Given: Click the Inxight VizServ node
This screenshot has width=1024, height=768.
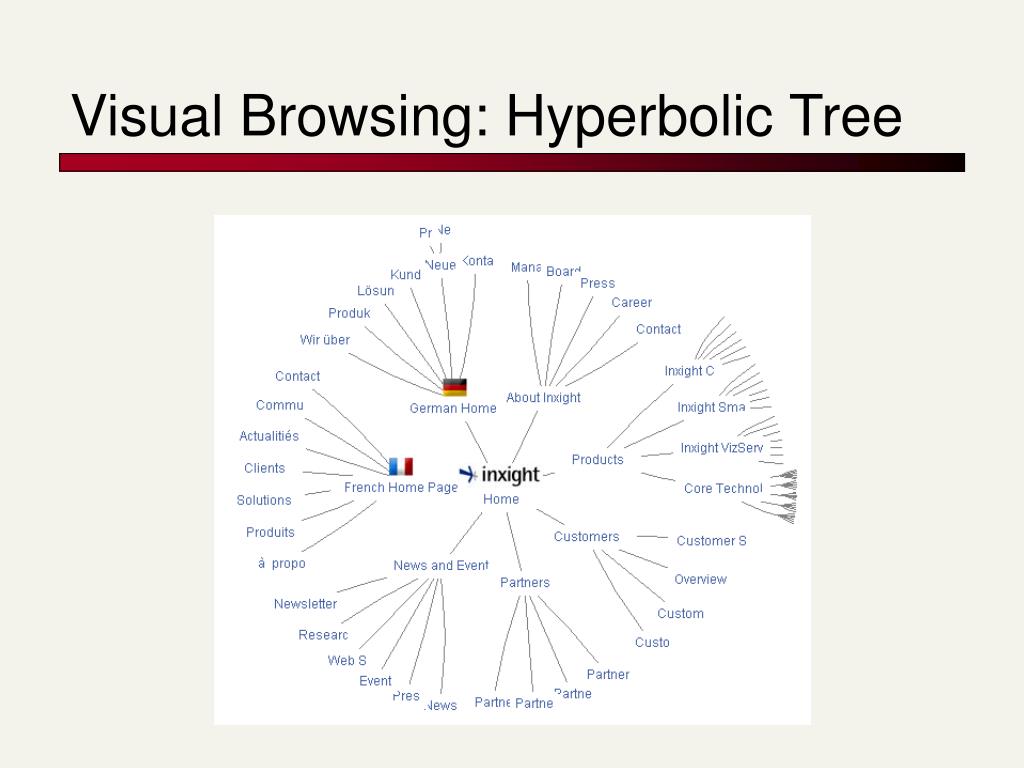Looking at the screenshot, I should 722,447.
